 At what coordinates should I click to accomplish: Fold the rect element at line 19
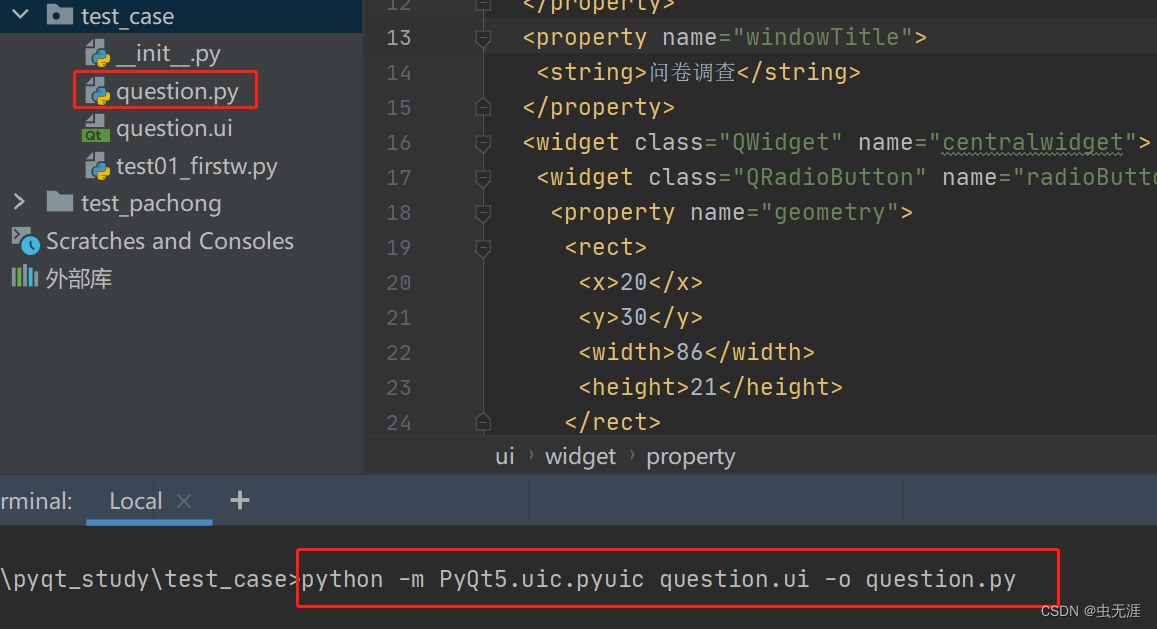pos(483,247)
